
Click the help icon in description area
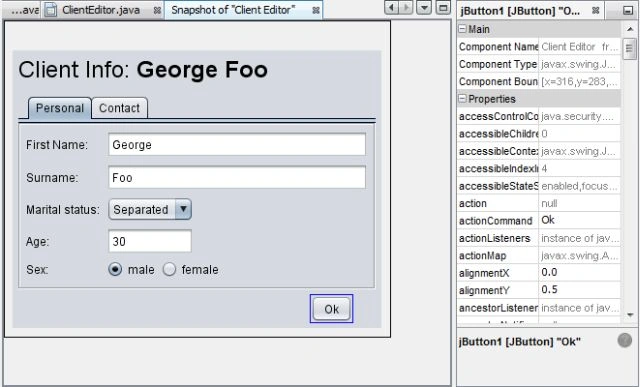click(624, 340)
